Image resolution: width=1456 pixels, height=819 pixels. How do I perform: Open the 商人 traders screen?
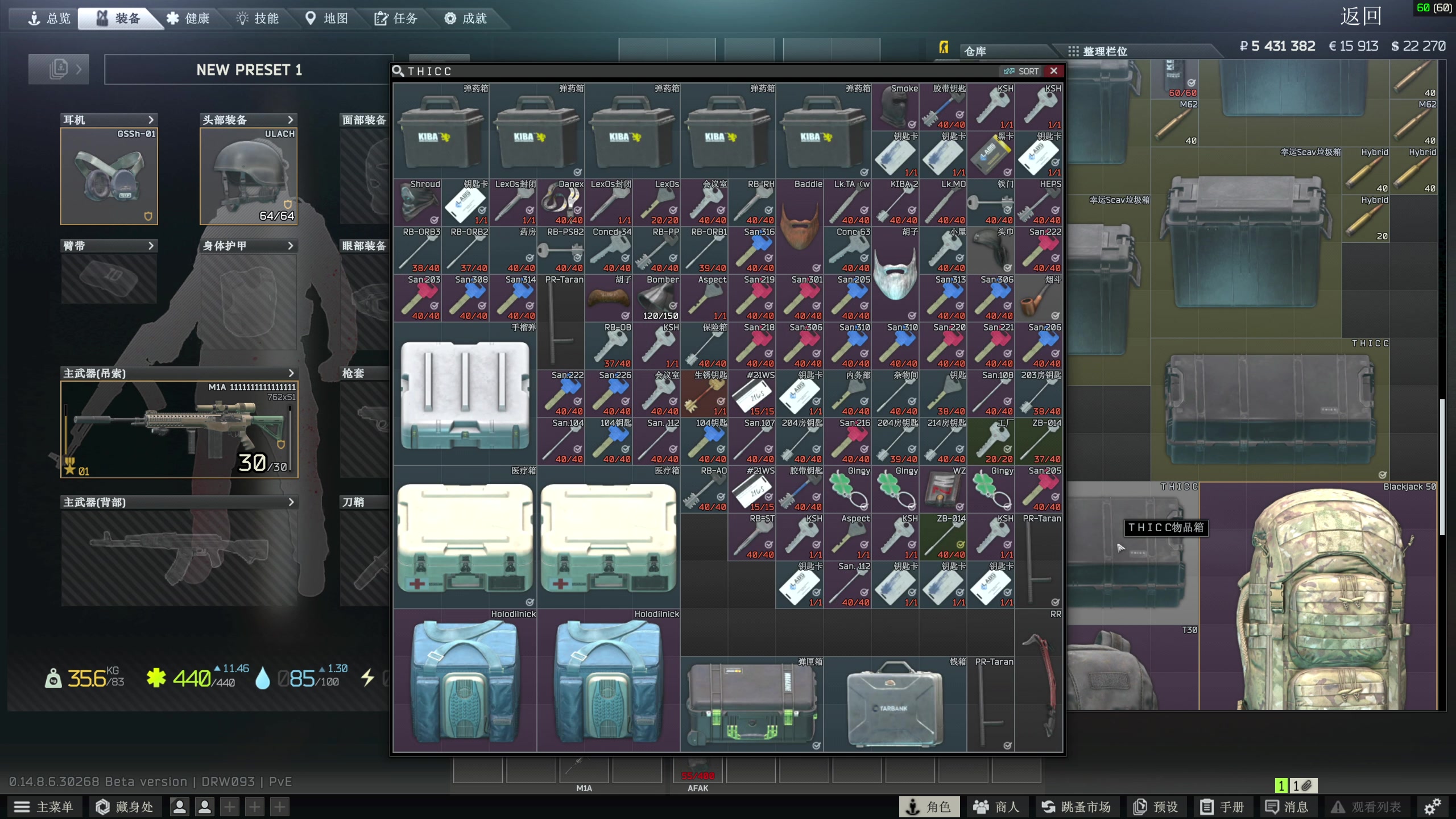click(x=996, y=807)
